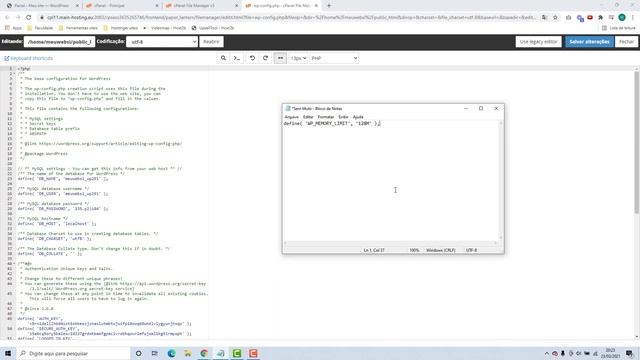Open Google Chrome from the taskbar

coord(204,353)
